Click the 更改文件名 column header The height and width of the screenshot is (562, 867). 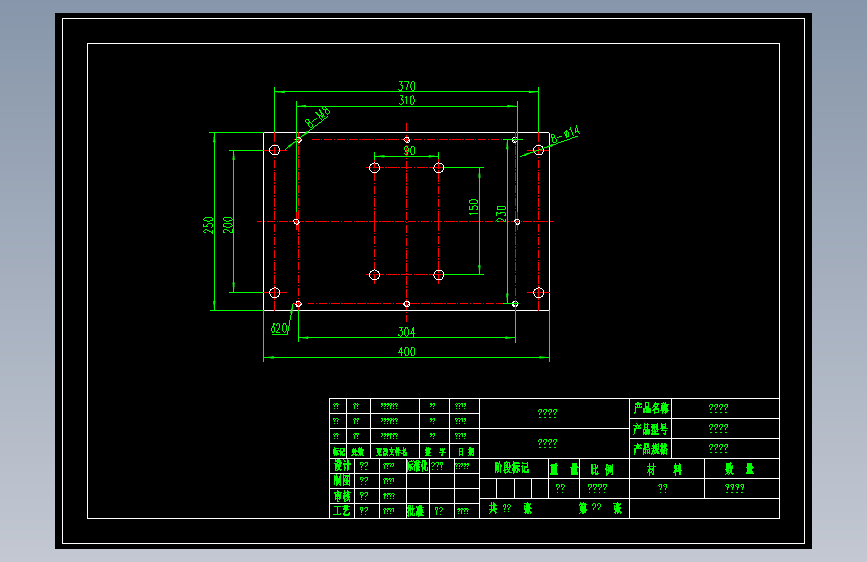(x=391, y=452)
